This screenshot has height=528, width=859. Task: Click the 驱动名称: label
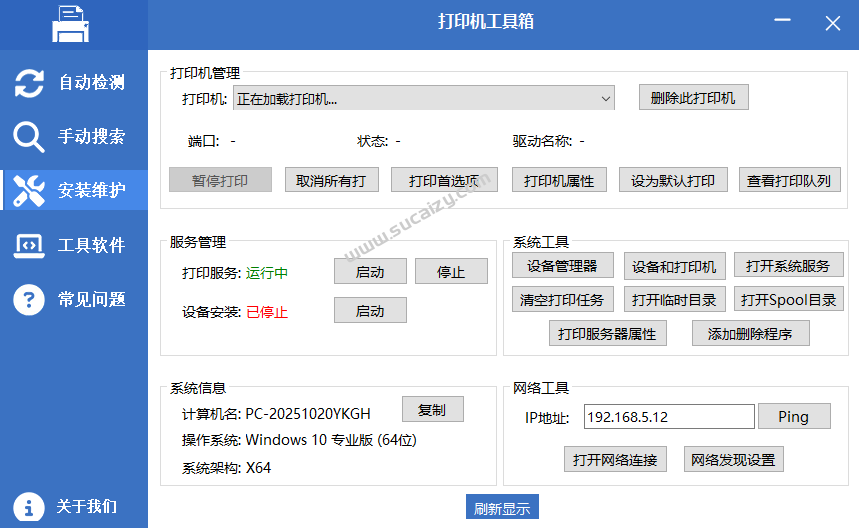point(542,141)
